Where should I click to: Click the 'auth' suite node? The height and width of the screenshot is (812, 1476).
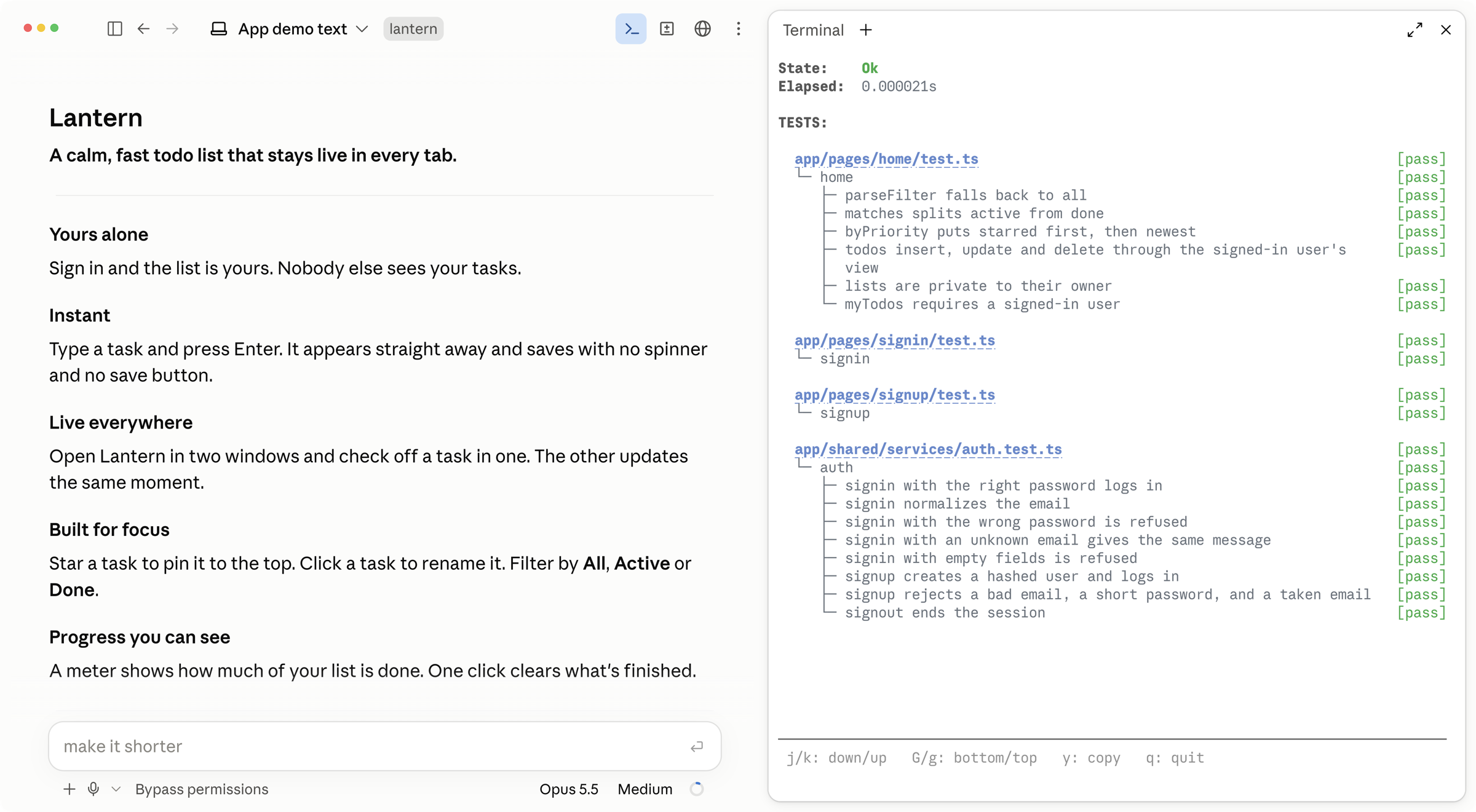(836, 468)
